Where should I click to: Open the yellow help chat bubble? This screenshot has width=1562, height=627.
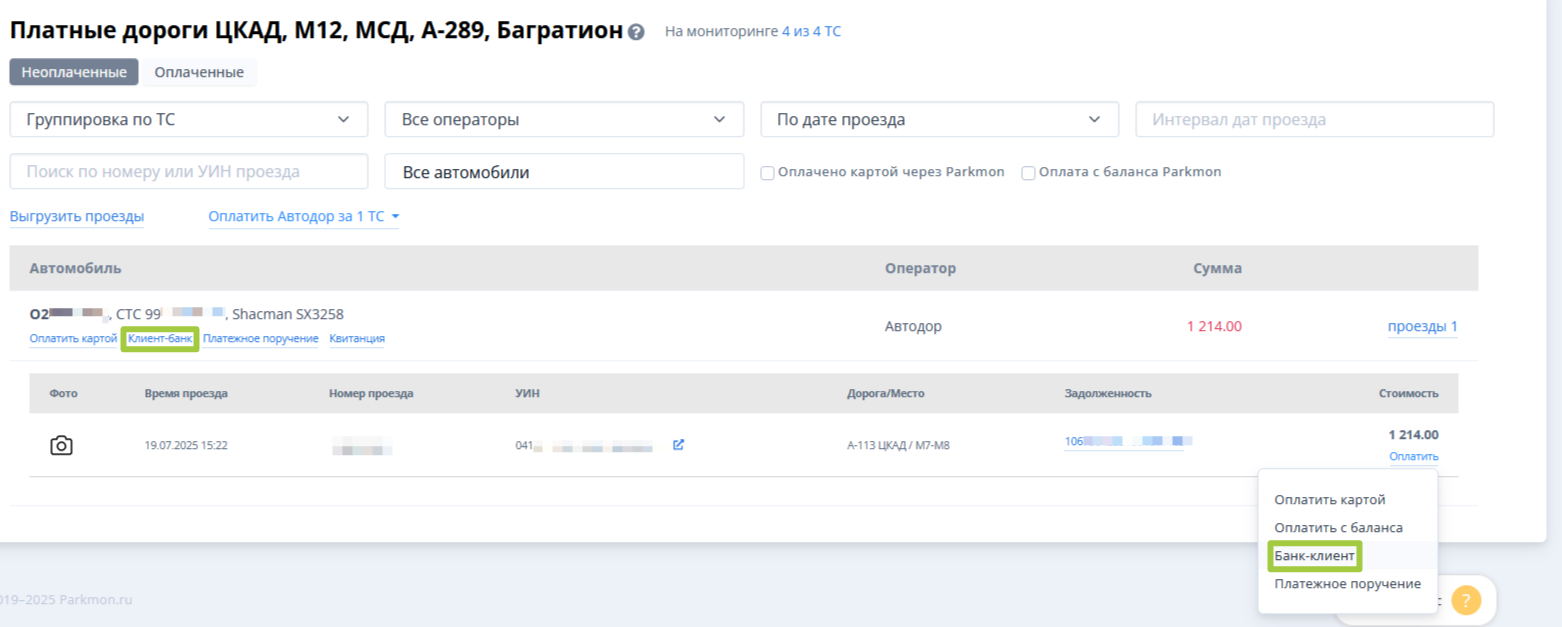(x=1465, y=600)
